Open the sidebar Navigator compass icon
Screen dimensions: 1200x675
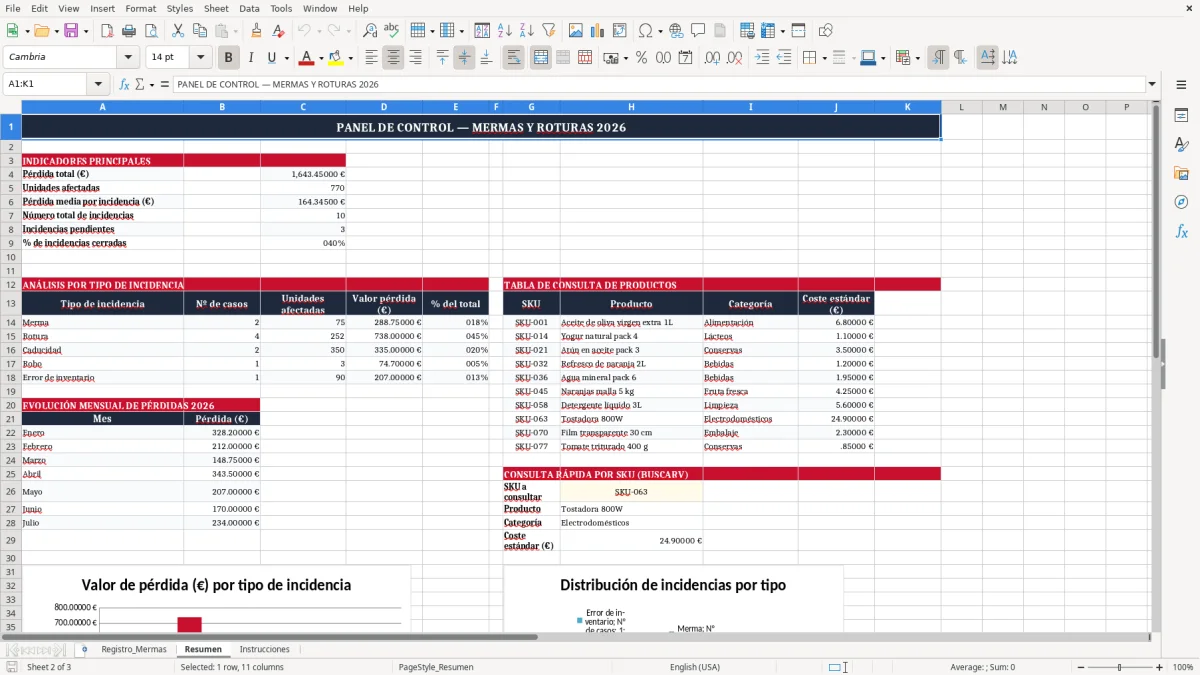[x=1181, y=202]
